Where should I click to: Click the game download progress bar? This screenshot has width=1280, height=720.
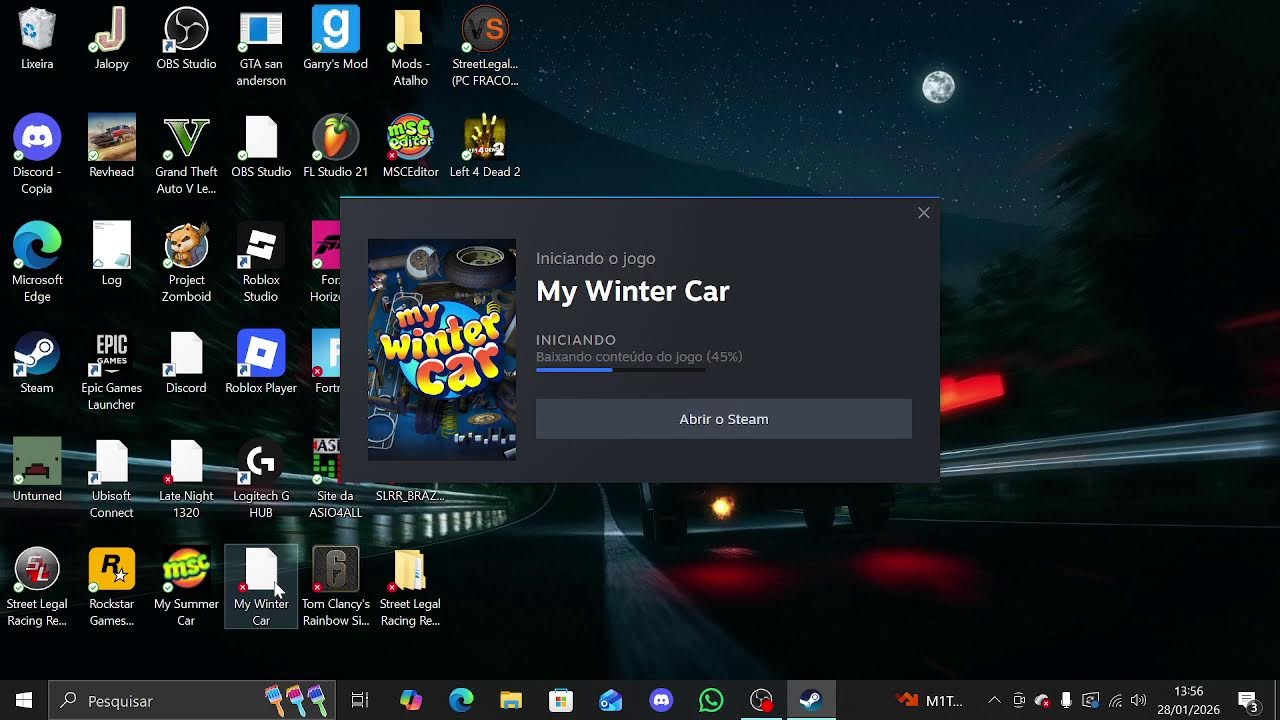[x=620, y=370]
